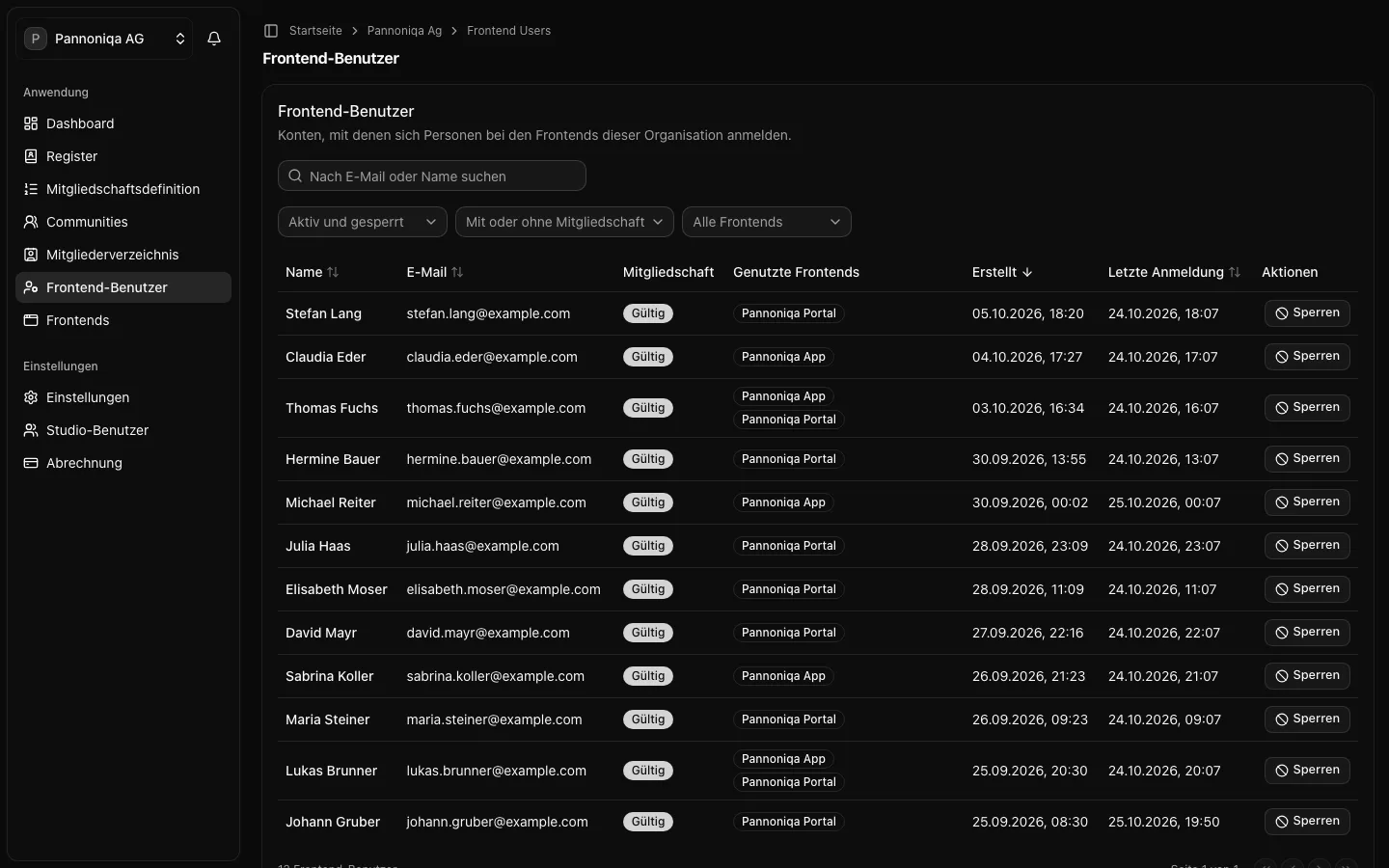Click Frontend Users breadcrumb
Screen dimensions: 1389x868
click(508, 31)
